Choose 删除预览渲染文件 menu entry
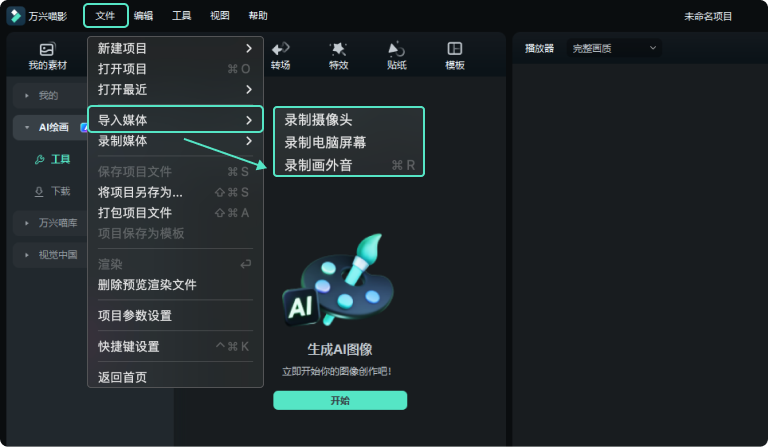 (175, 285)
